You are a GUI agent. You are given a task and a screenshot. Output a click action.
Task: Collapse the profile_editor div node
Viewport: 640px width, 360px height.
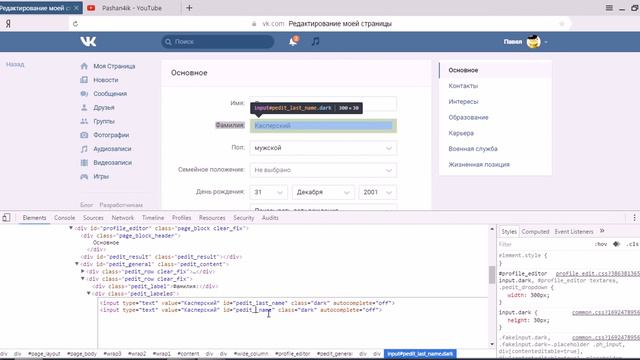click(x=71, y=228)
